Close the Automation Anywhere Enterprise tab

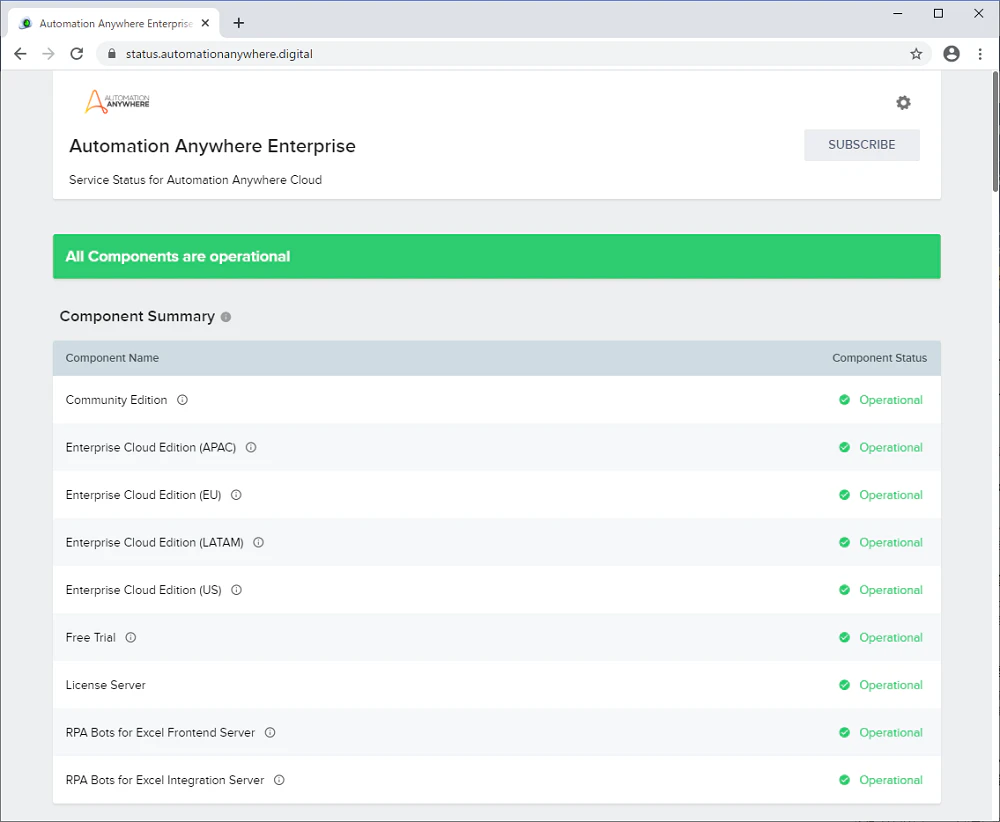(x=205, y=23)
